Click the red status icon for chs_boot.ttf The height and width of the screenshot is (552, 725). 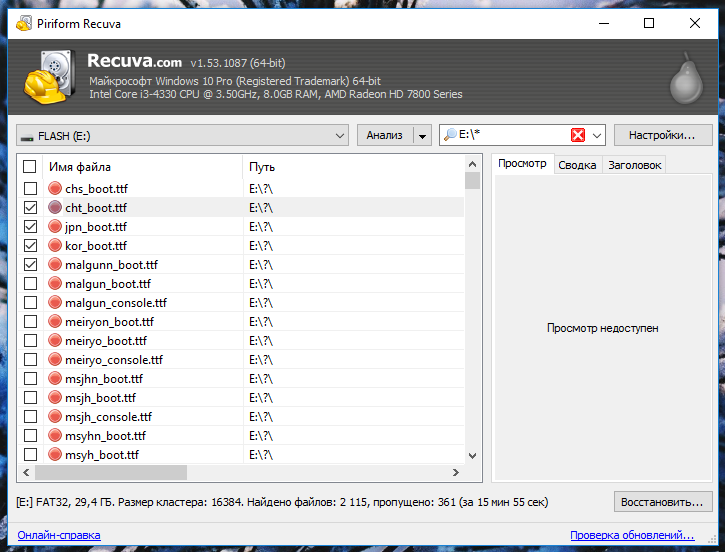click(55, 188)
